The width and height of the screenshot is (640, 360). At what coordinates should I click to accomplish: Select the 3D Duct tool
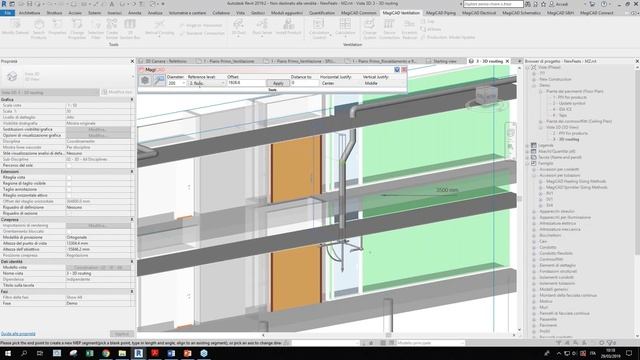239,27
